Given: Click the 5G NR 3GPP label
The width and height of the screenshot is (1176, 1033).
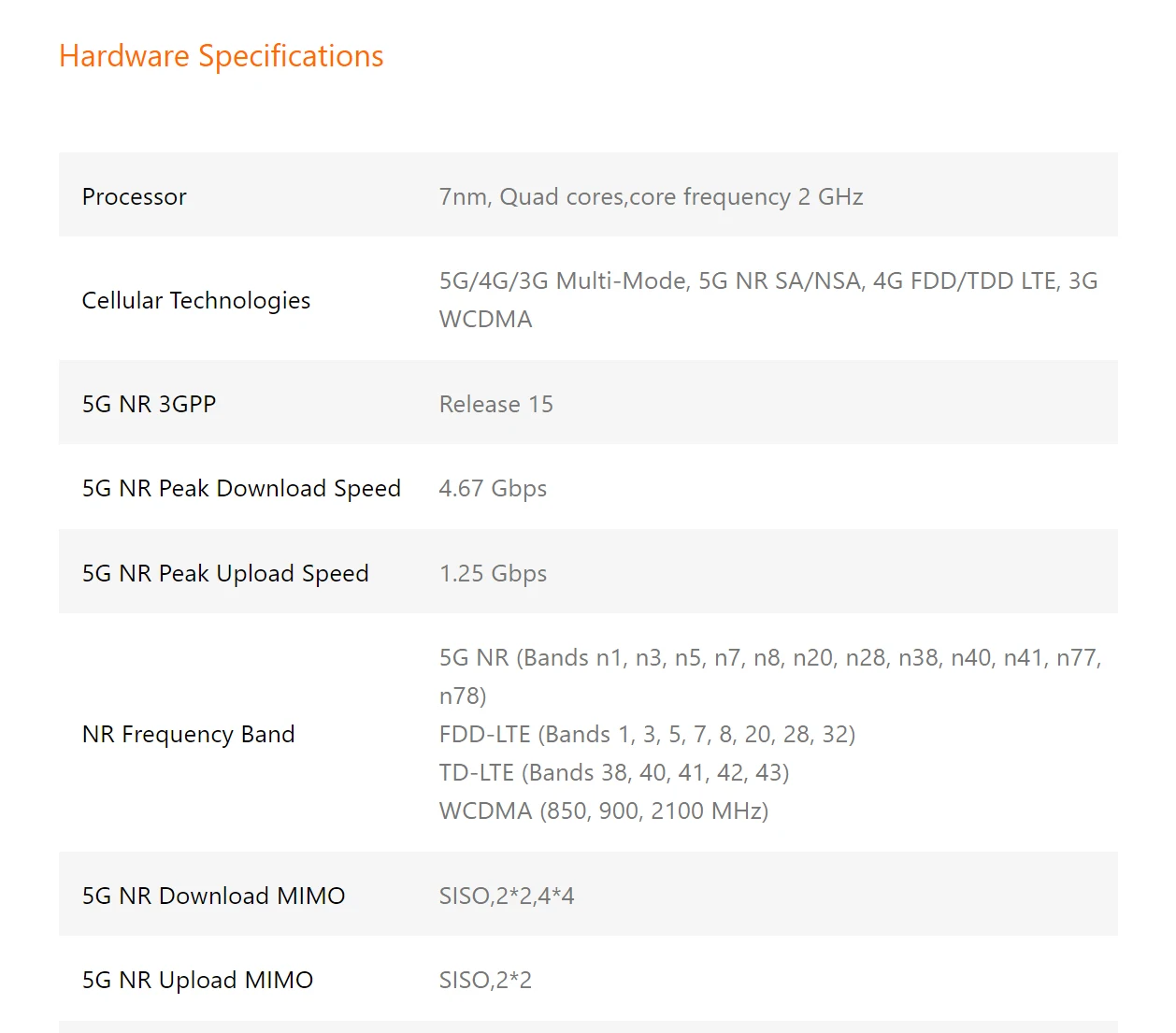Looking at the screenshot, I should (x=150, y=404).
